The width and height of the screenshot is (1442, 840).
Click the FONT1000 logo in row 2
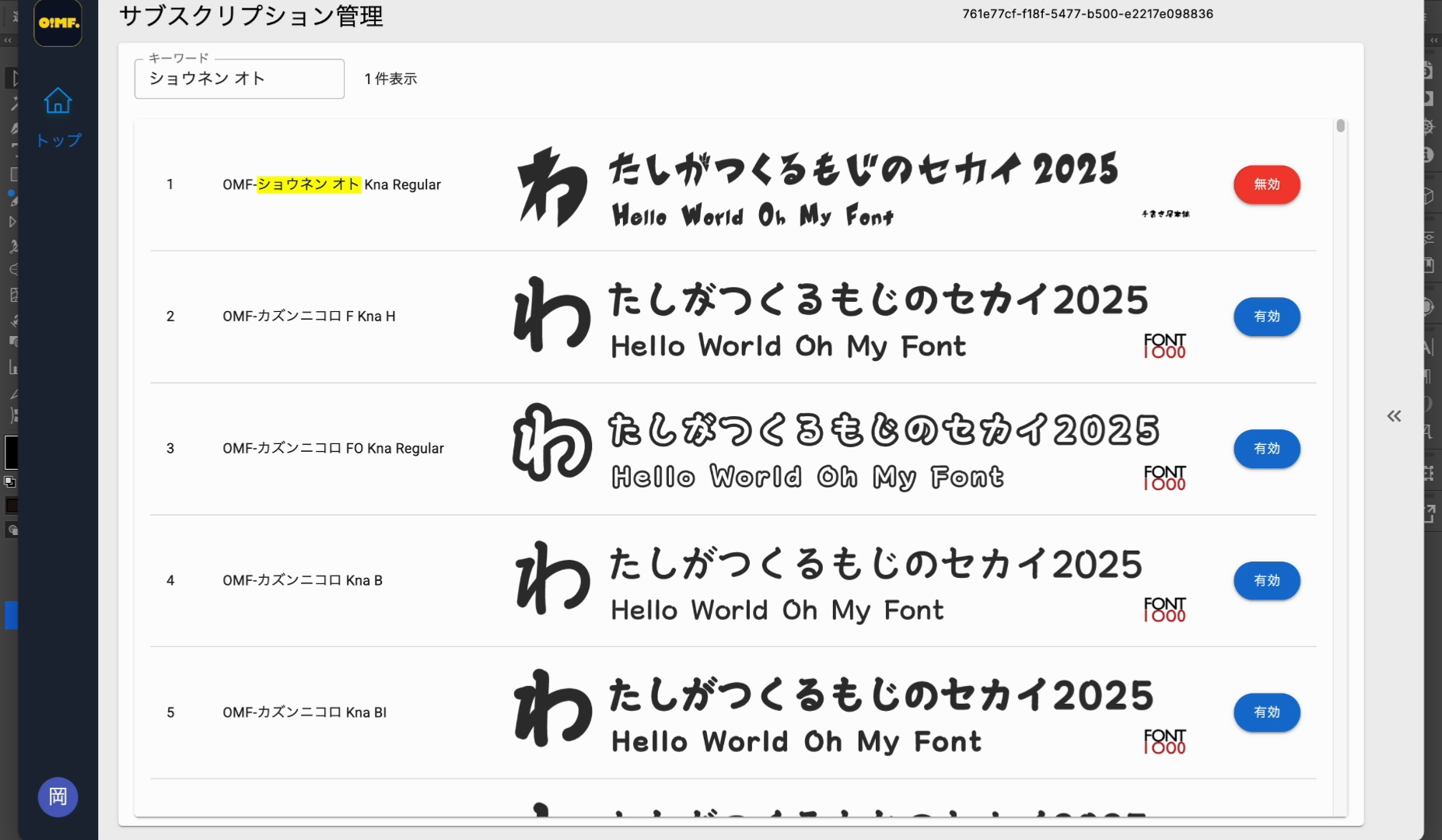point(1164,346)
